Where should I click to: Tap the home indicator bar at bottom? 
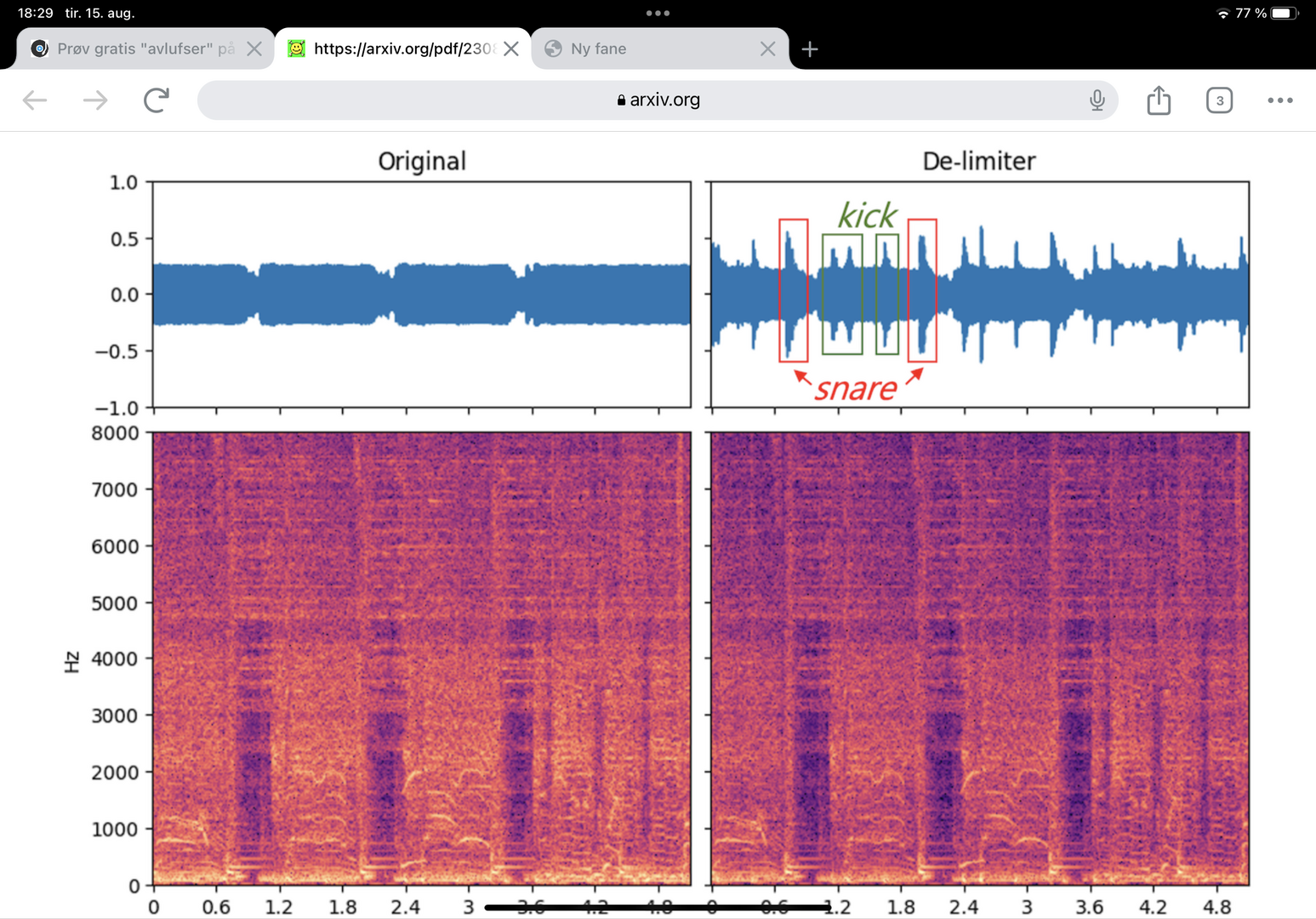click(658, 907)
